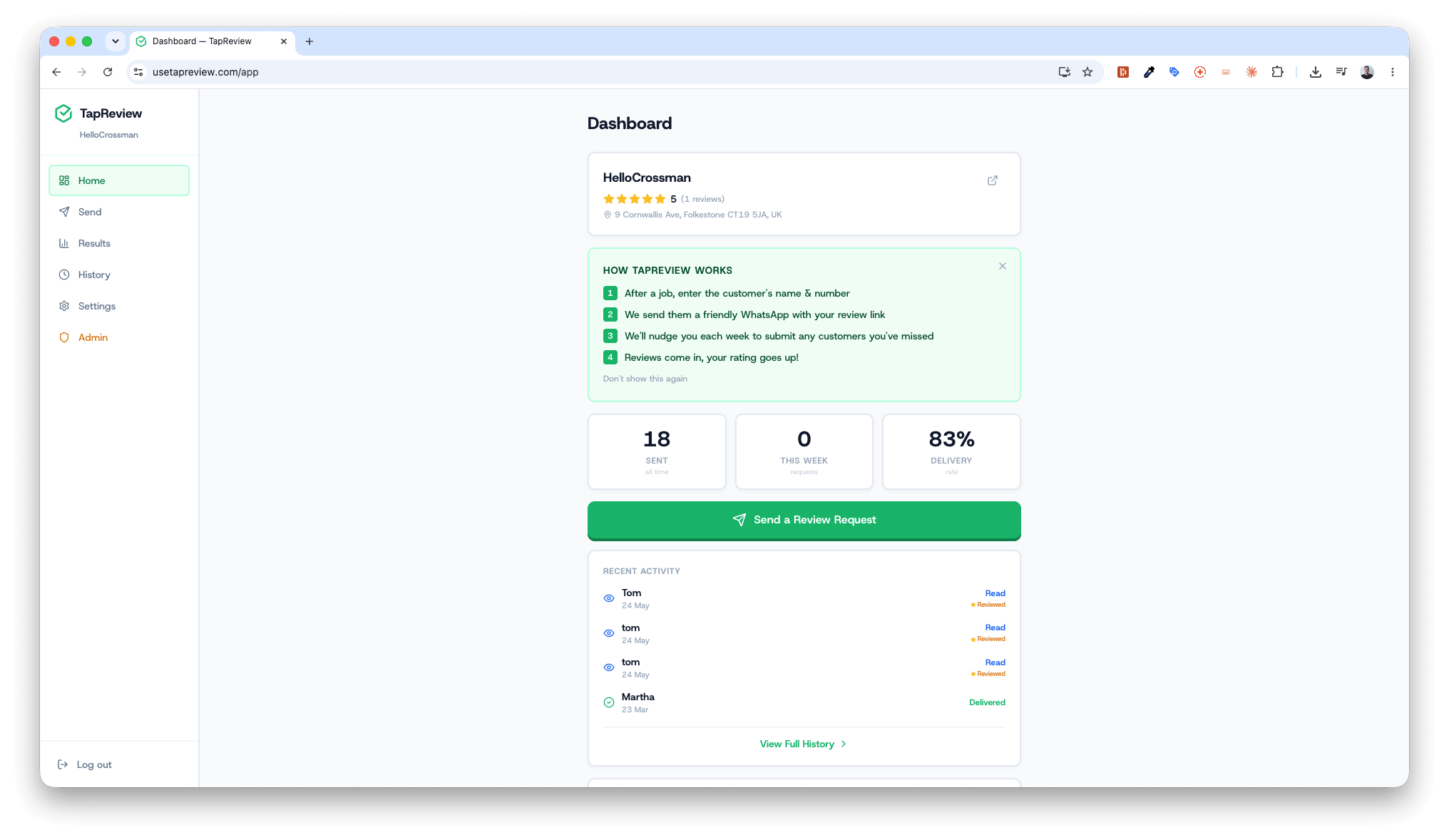Click the install app icon in address bar

click(1064, 72)
